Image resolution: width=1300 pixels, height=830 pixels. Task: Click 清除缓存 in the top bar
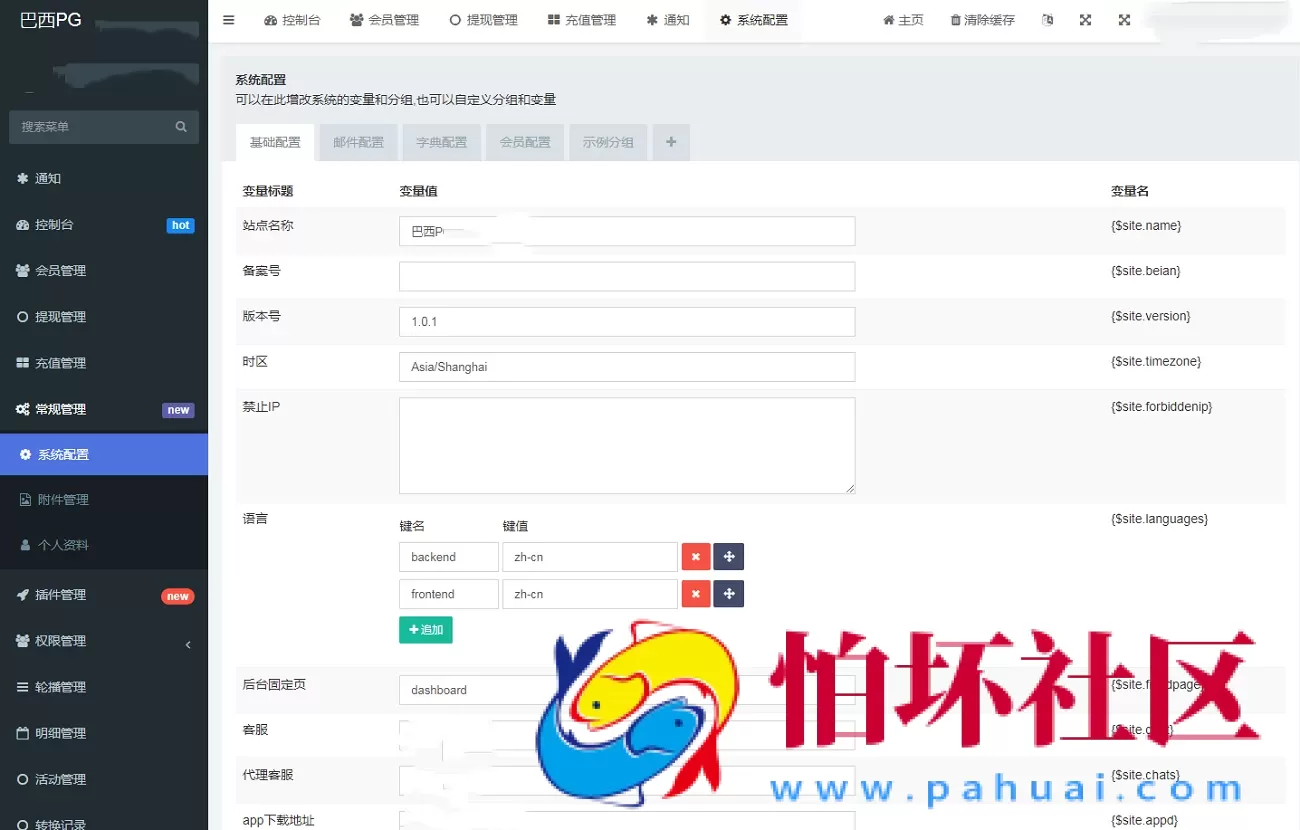point(982,19)
